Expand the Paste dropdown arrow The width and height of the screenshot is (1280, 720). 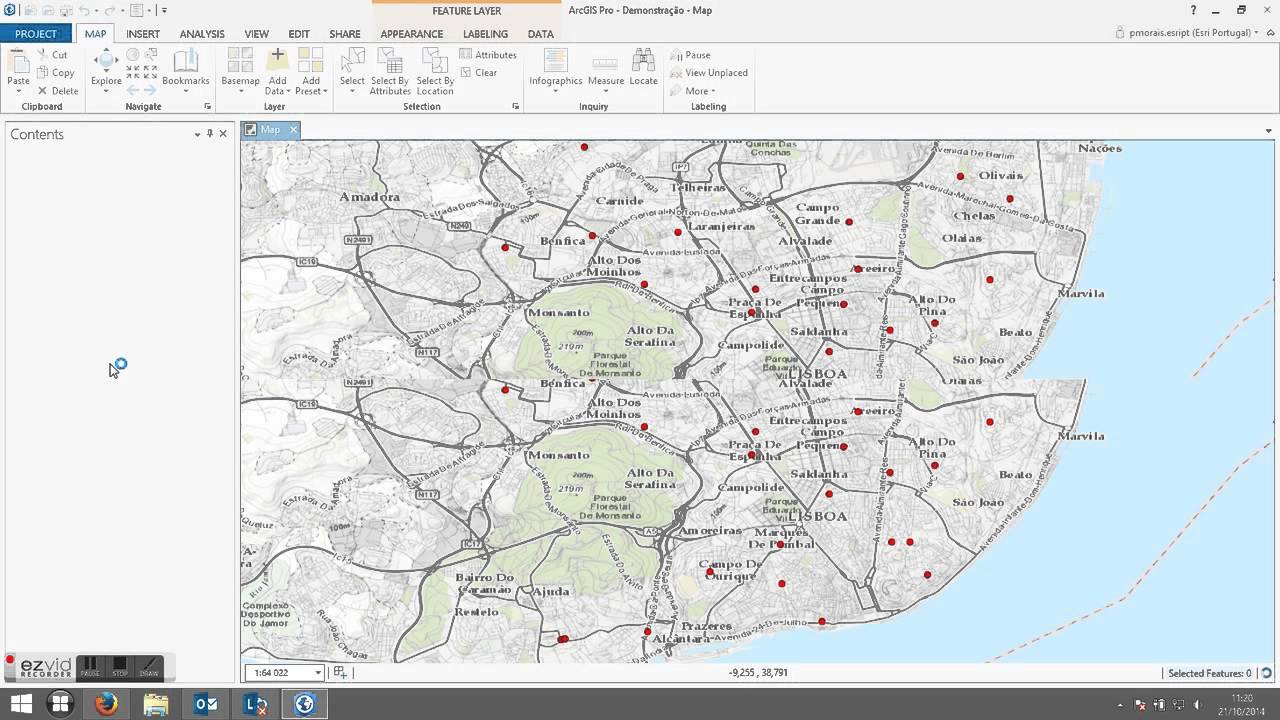18,91
